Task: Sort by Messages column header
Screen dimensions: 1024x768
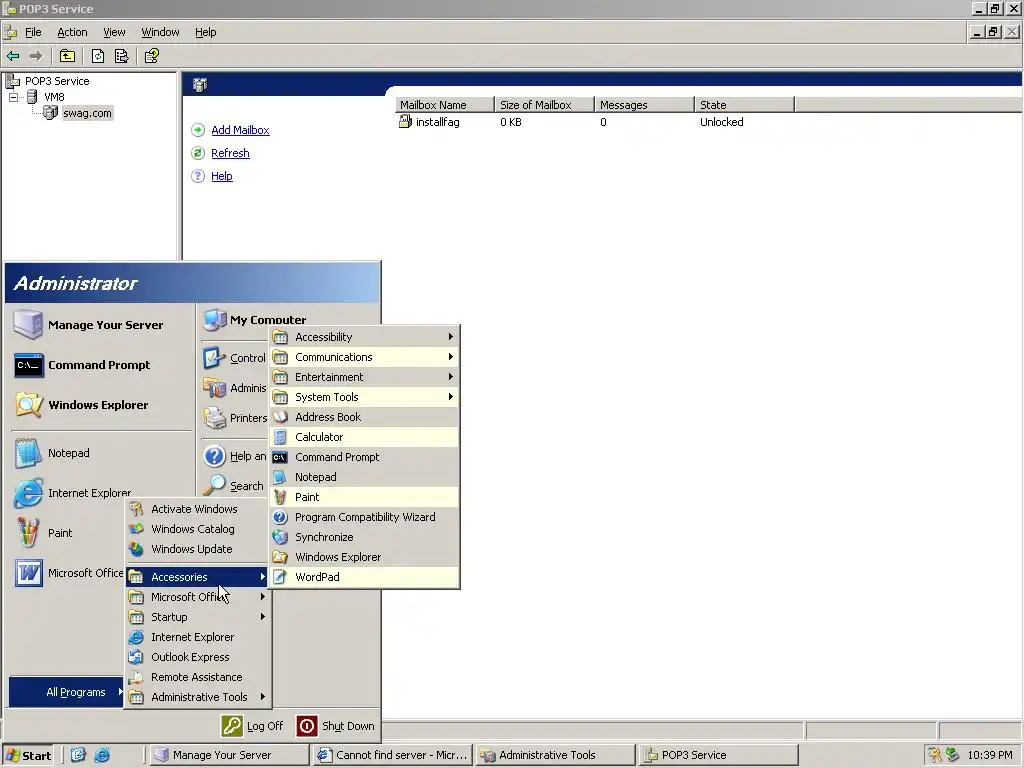Action: [645, 104]
